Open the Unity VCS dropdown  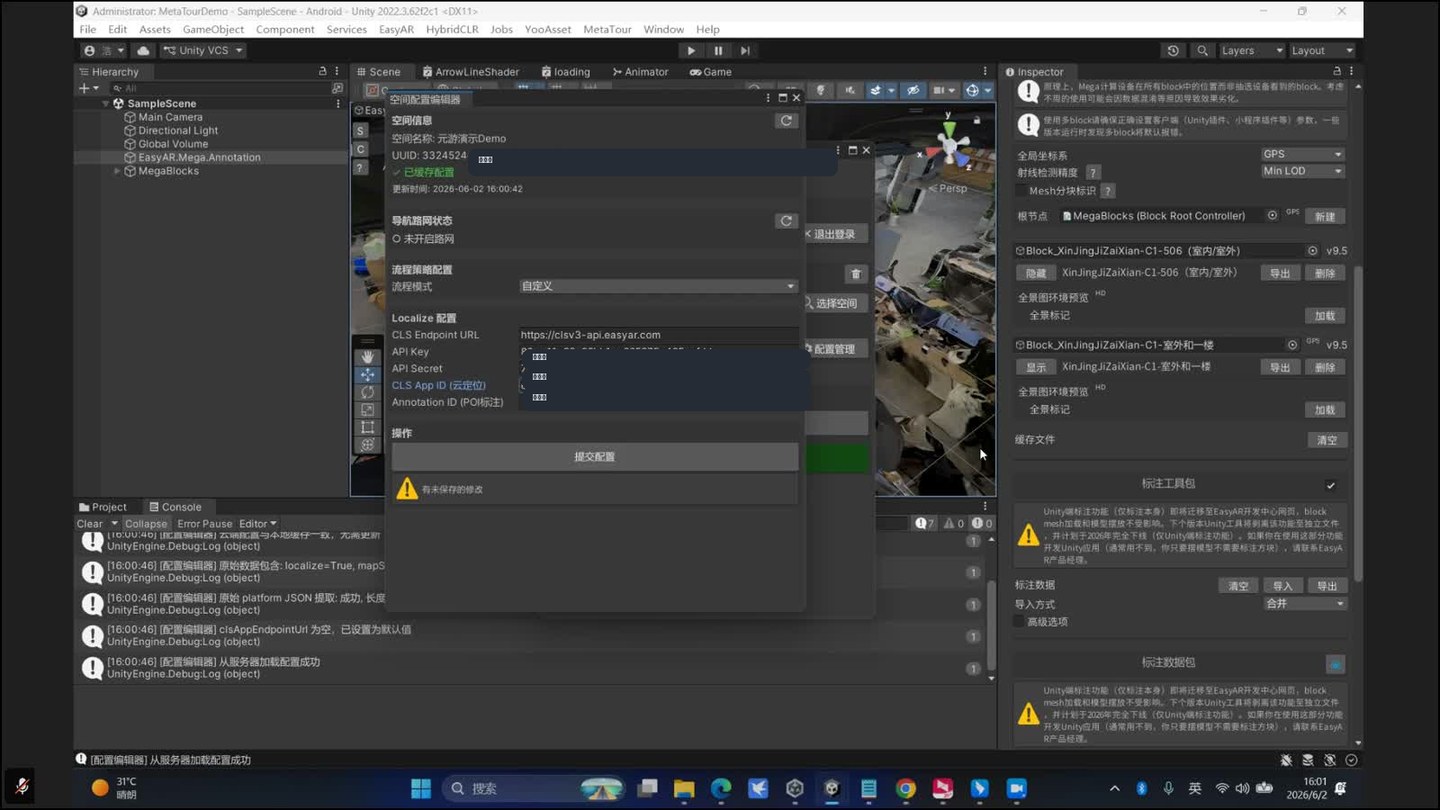203,50
